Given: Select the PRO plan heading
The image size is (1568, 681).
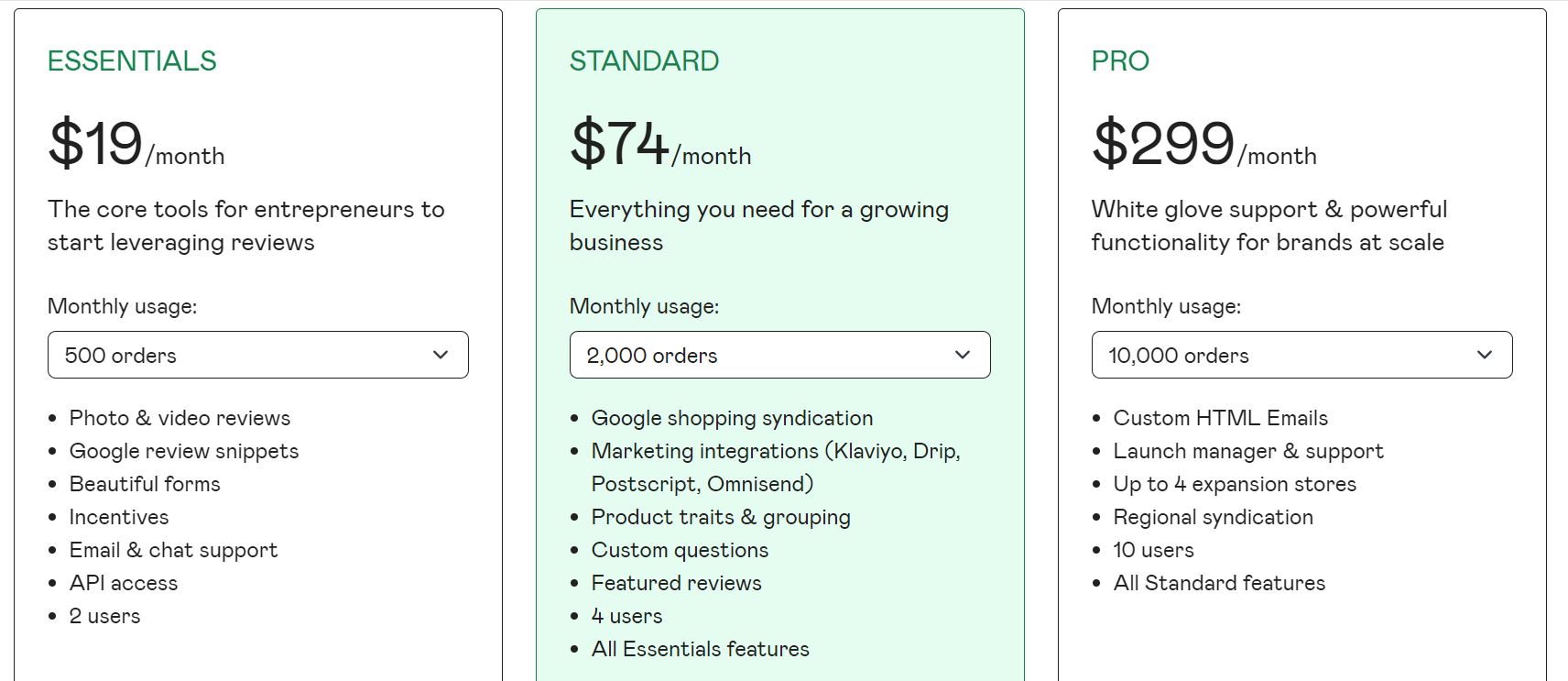Looking at the screenshot, I should [x=1119, y=61].
